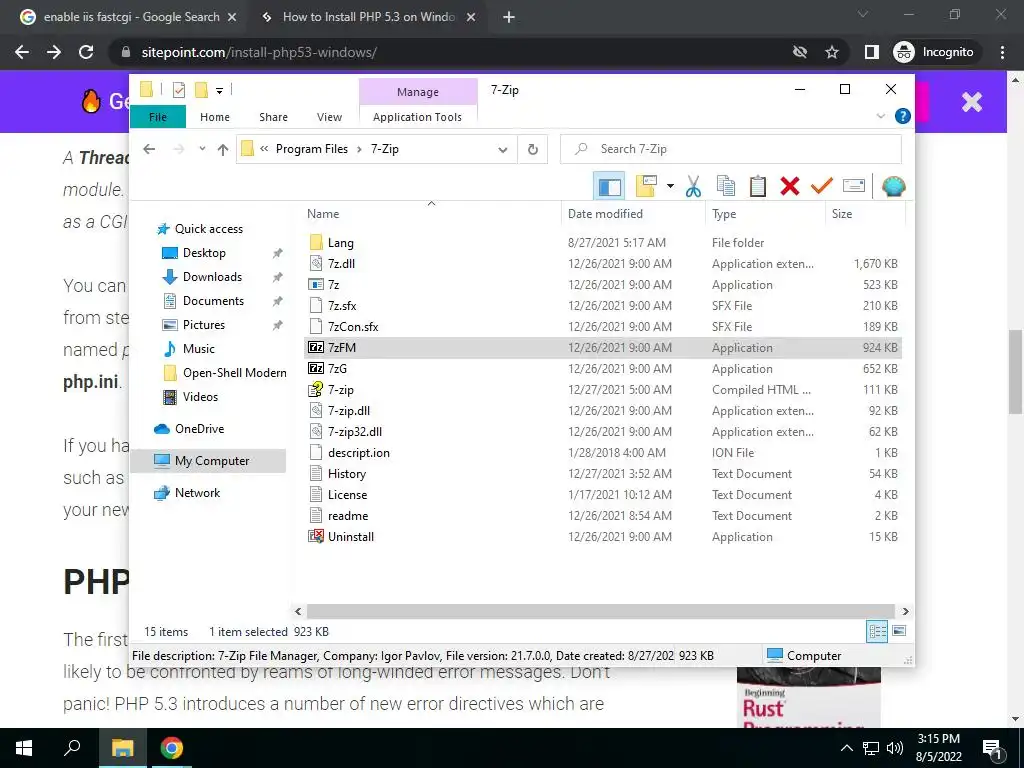Expand the address bar history dropdown
Viewport: 1024px width, 768px height.
click(x=502, y=150)
